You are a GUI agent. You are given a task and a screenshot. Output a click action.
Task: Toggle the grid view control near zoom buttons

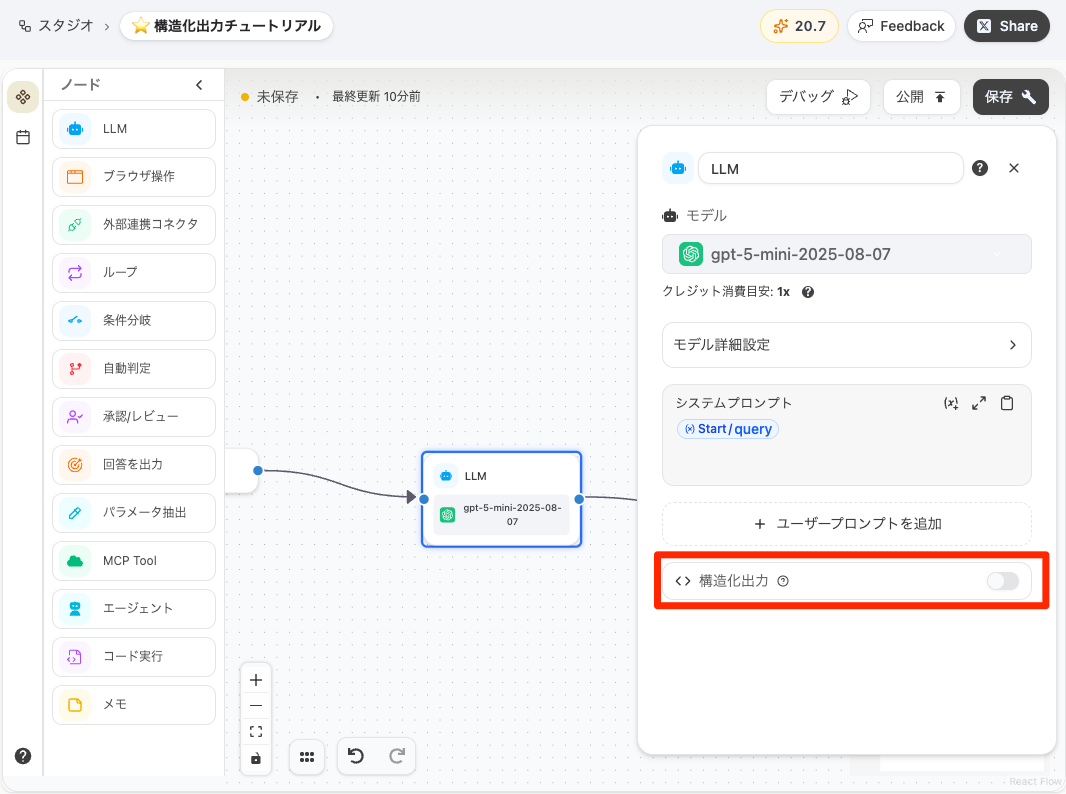click(x=307, y=757)
